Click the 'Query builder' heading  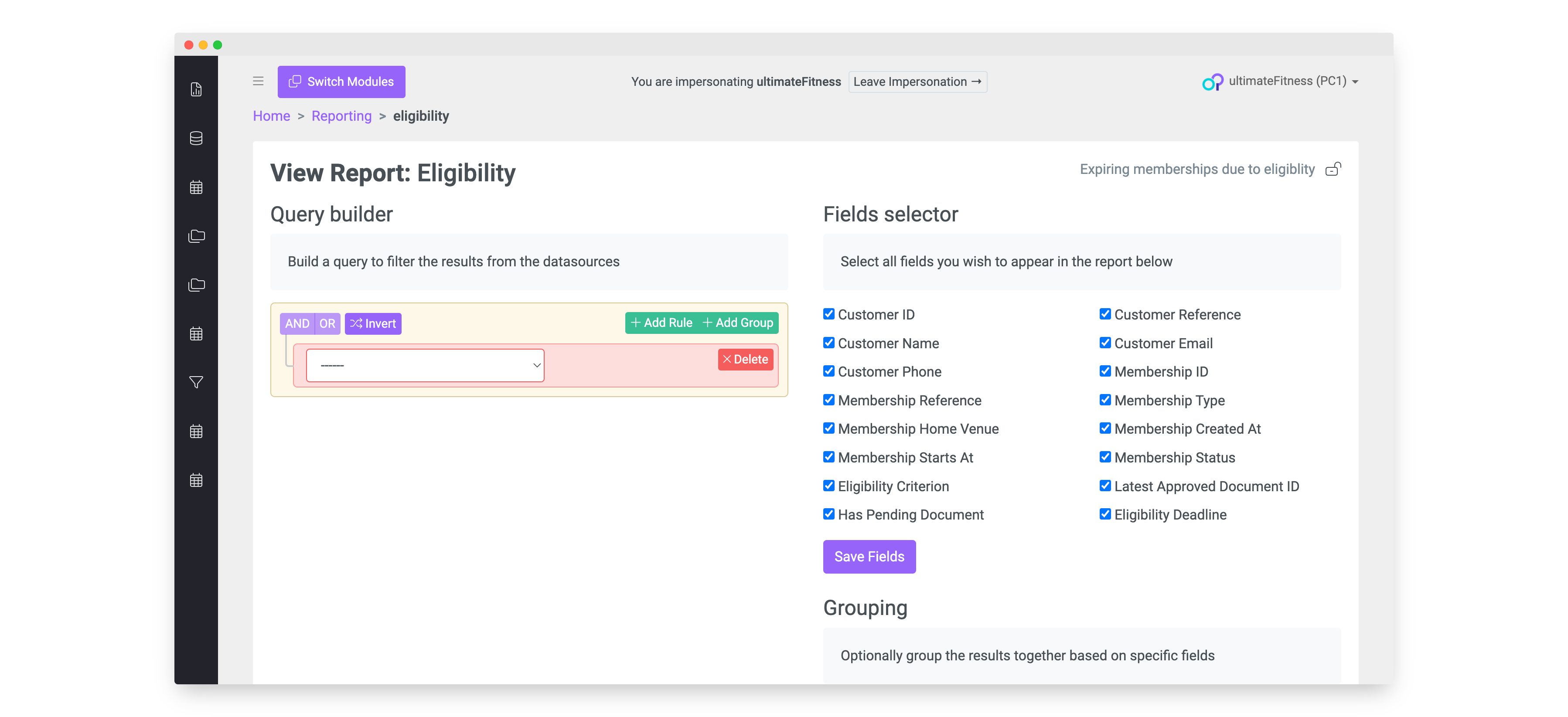pyautogui.click(x=331, y=214)
